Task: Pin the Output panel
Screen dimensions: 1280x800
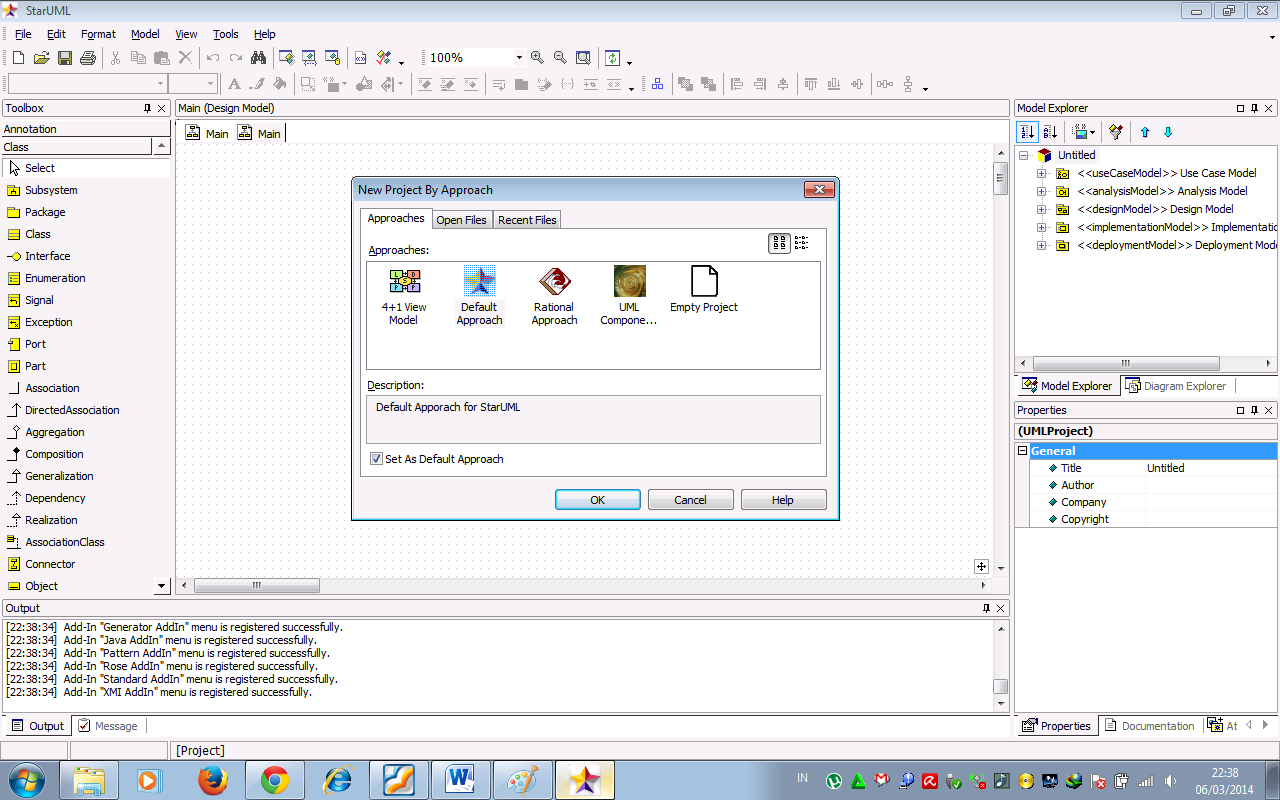Action: click(986, 608)
